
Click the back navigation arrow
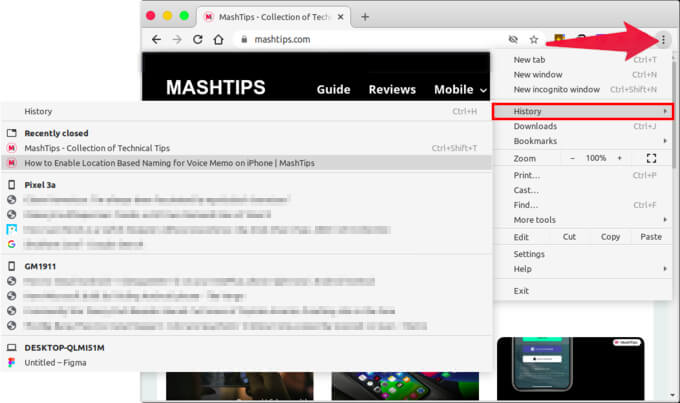click(x=157, y=39)
